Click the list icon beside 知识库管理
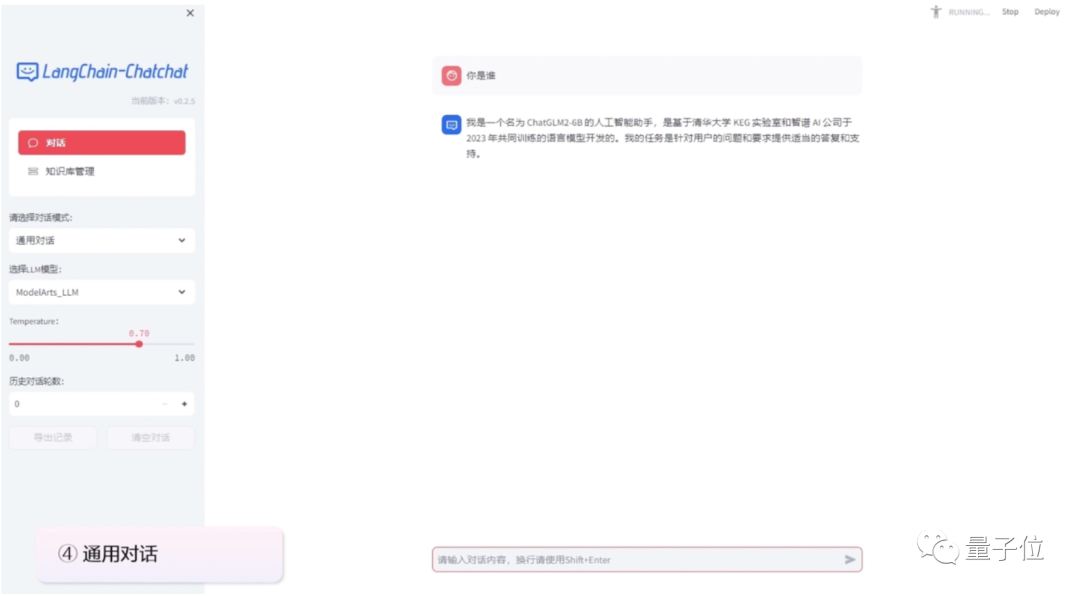 coord(33,171)
